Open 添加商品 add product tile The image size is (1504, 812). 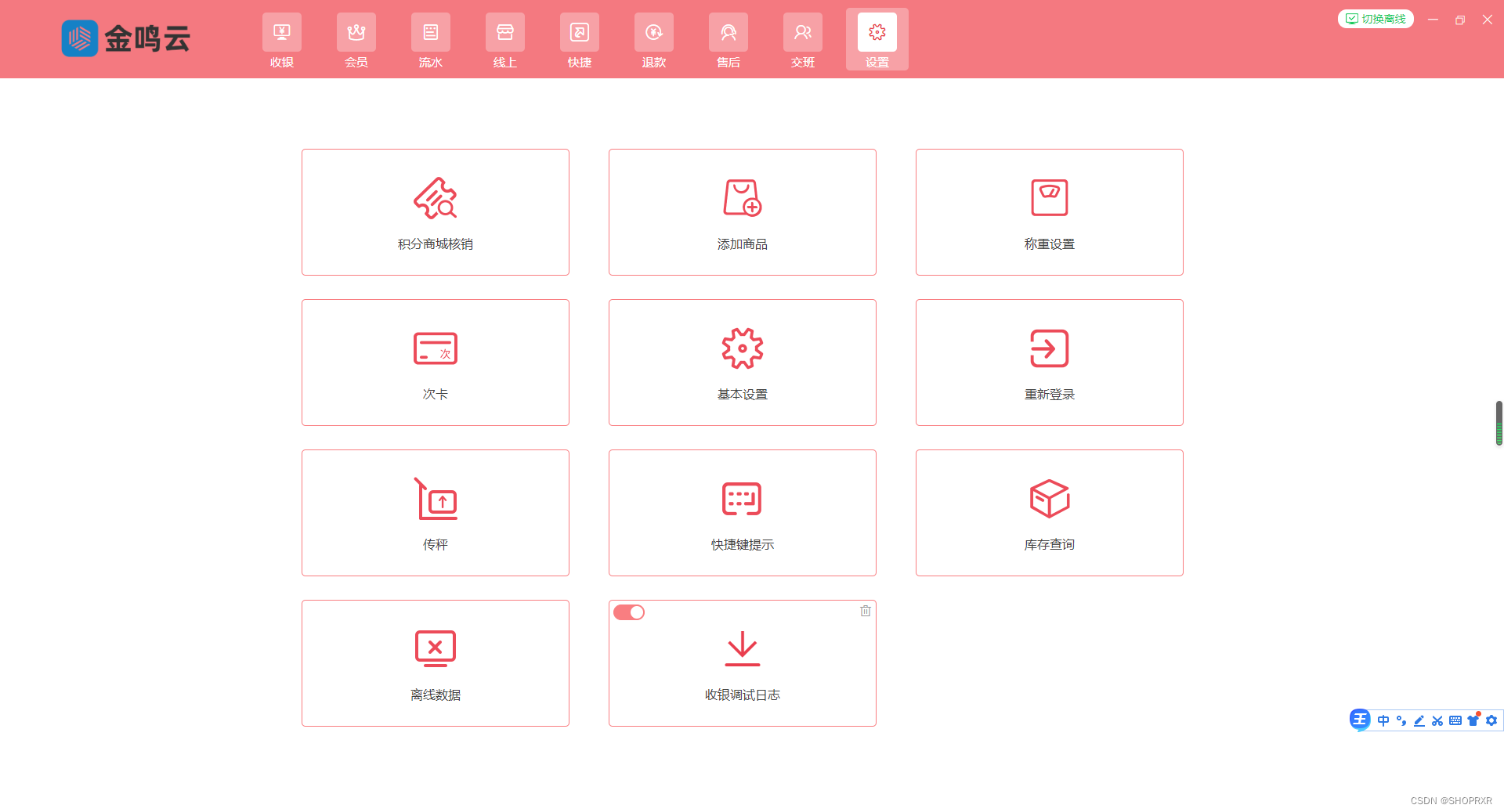[743, 212]
